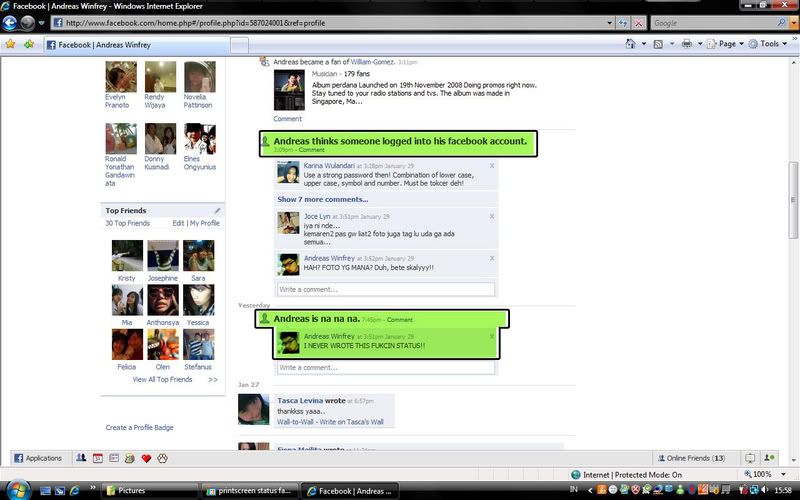Open Online Friends (13) chat list
This screenshot has height=500, width=800.
tap(691, 458)
